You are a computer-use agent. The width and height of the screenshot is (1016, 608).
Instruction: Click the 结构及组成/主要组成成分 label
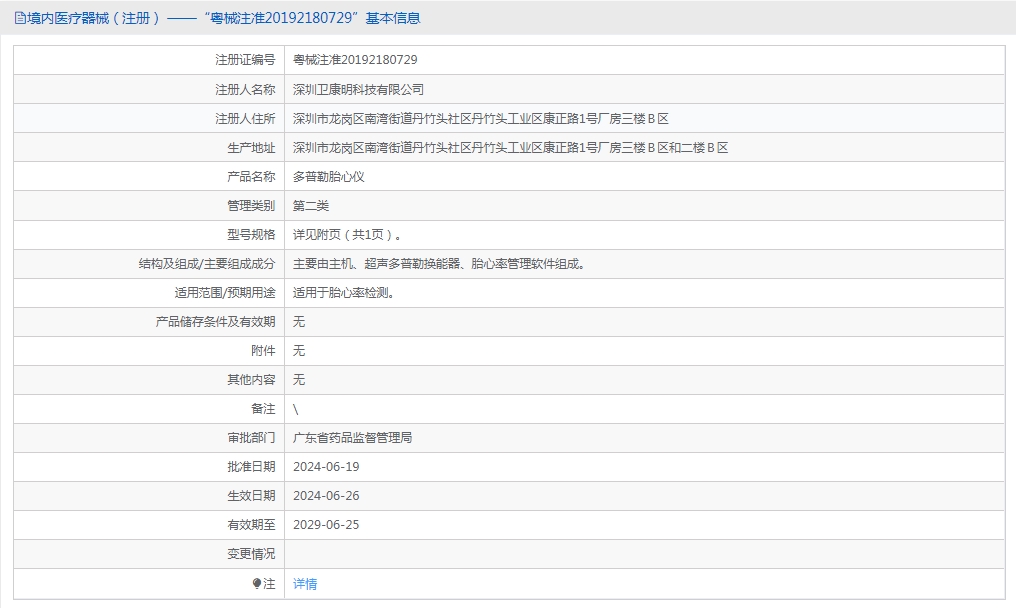(x=207, y=264)
